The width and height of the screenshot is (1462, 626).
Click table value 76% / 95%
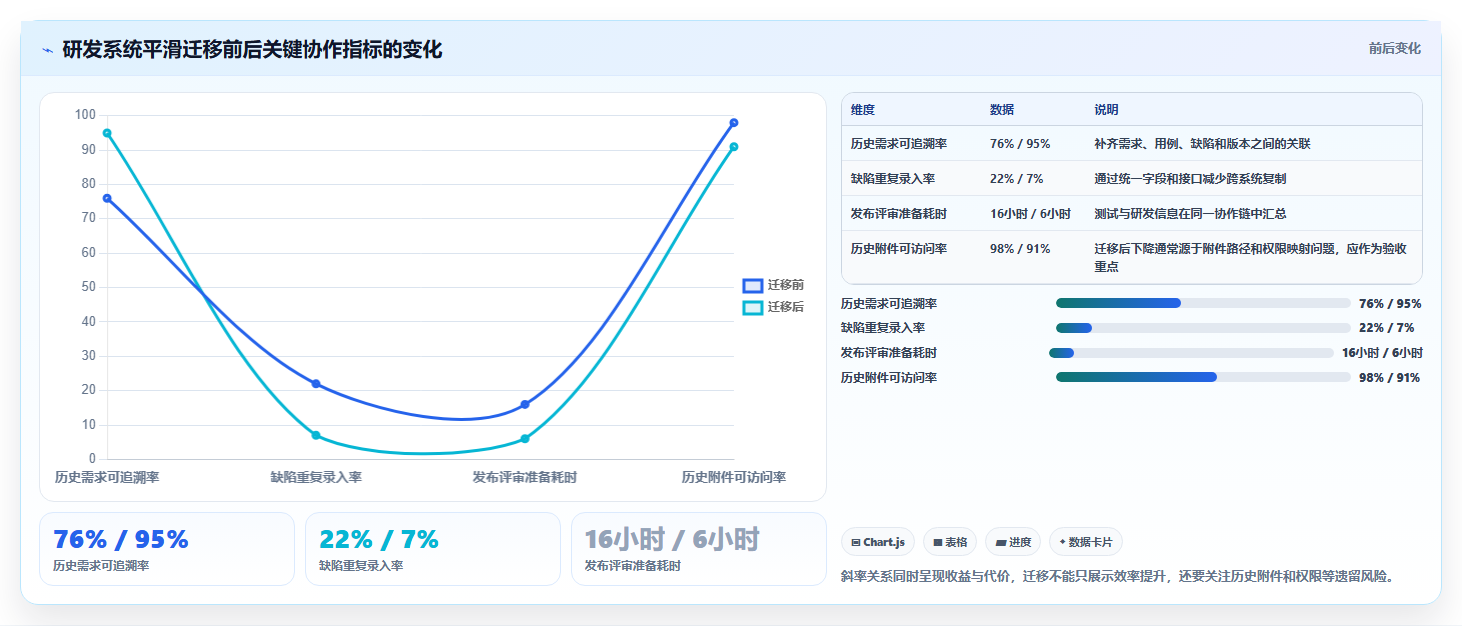pyautogui.click(x=1020, y=144)
